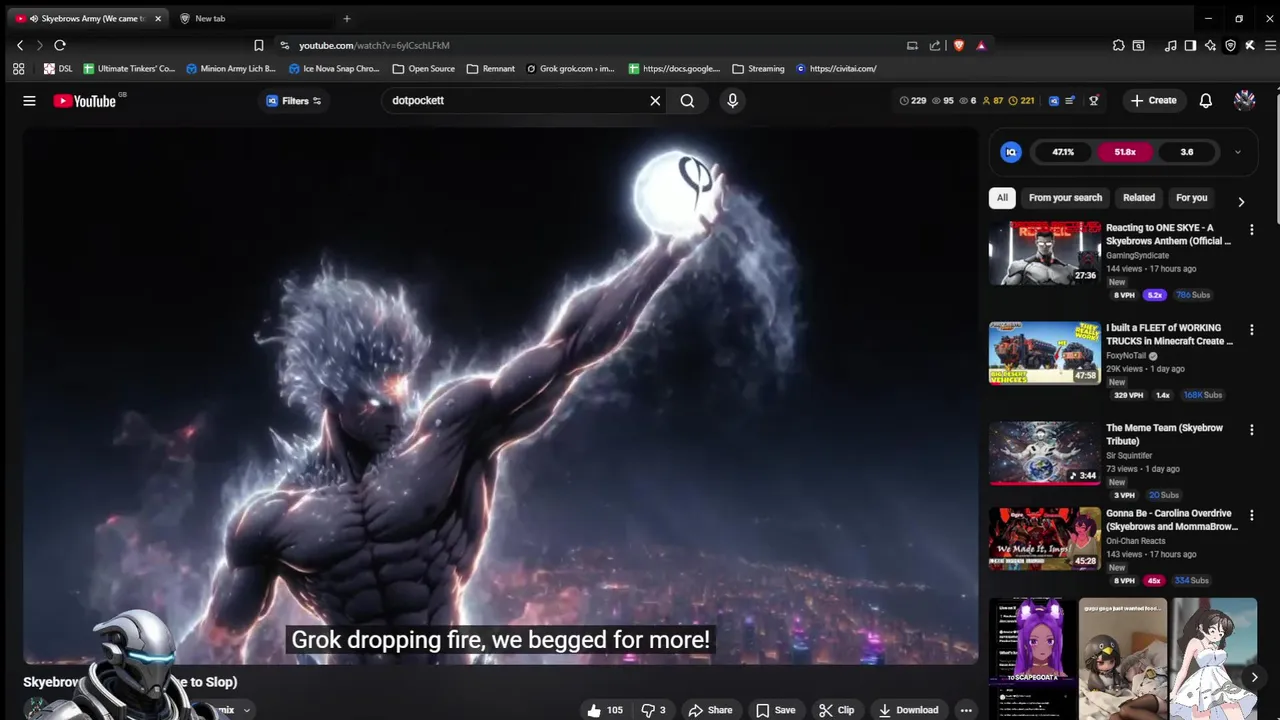Click the trophy icon in stats bar
This screenshot has width=1280, height=720.
click(1094, 100)
